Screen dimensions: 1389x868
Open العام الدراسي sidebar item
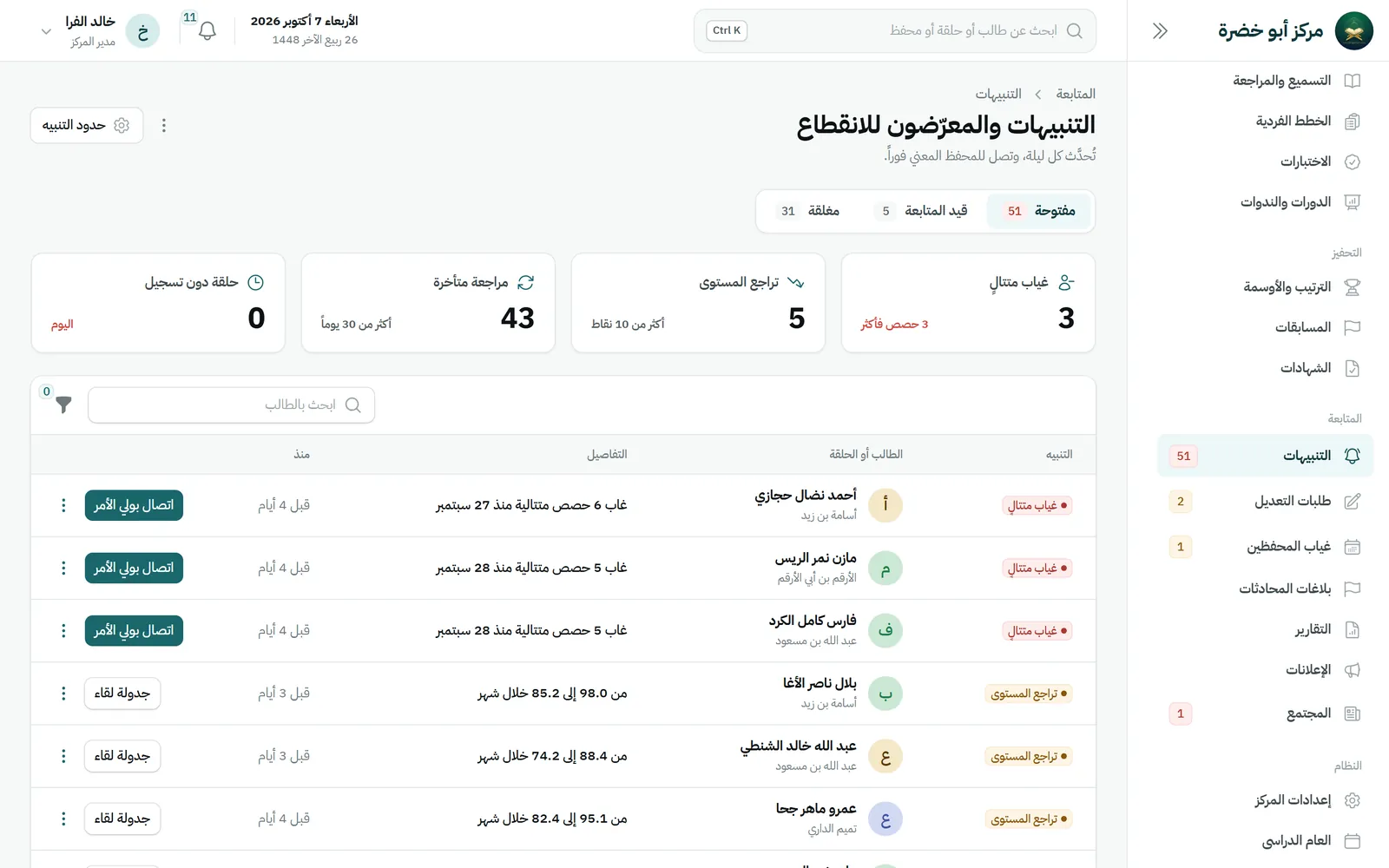point(1266,841)
